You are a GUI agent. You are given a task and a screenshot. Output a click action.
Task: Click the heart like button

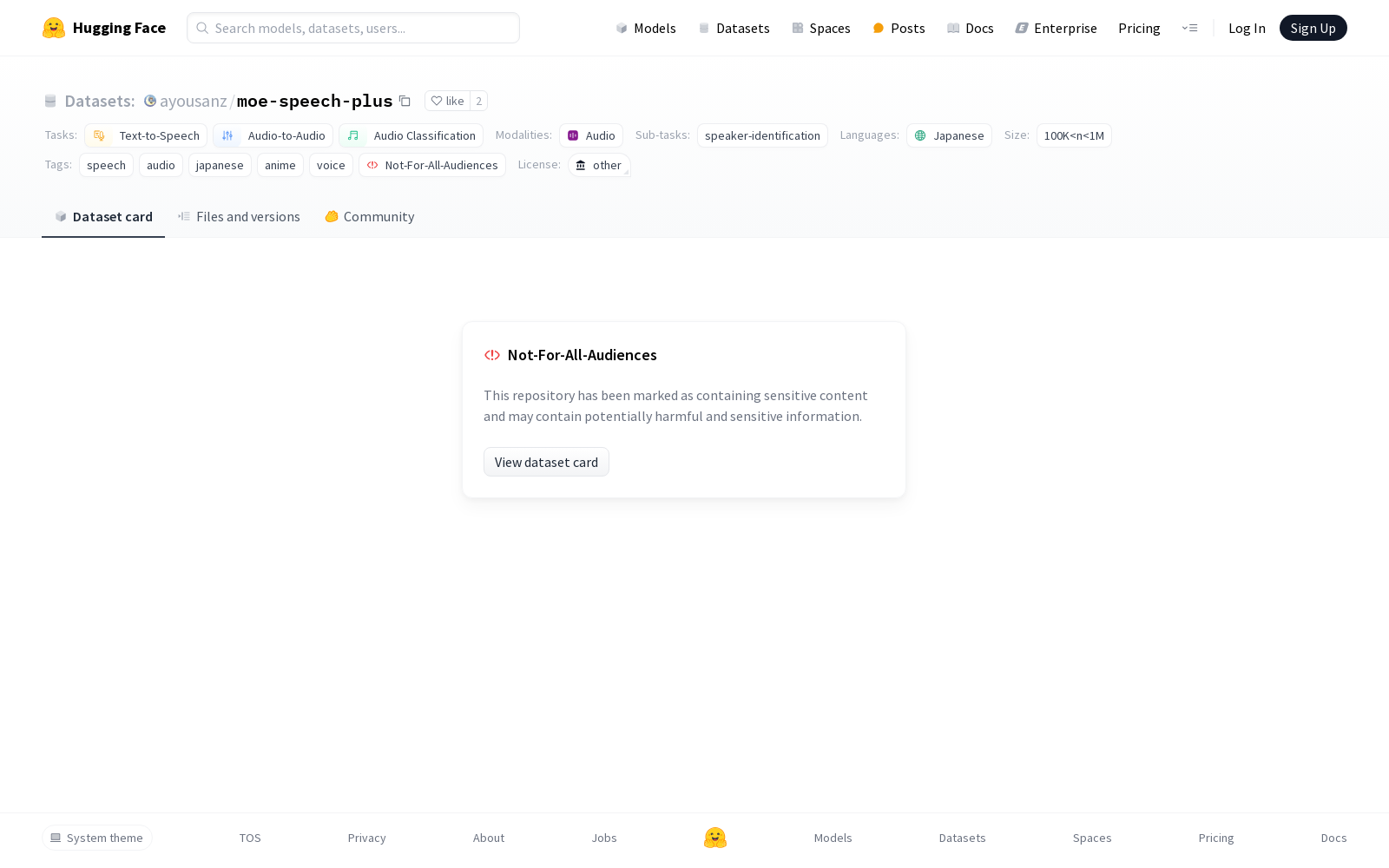coord(447,101)
